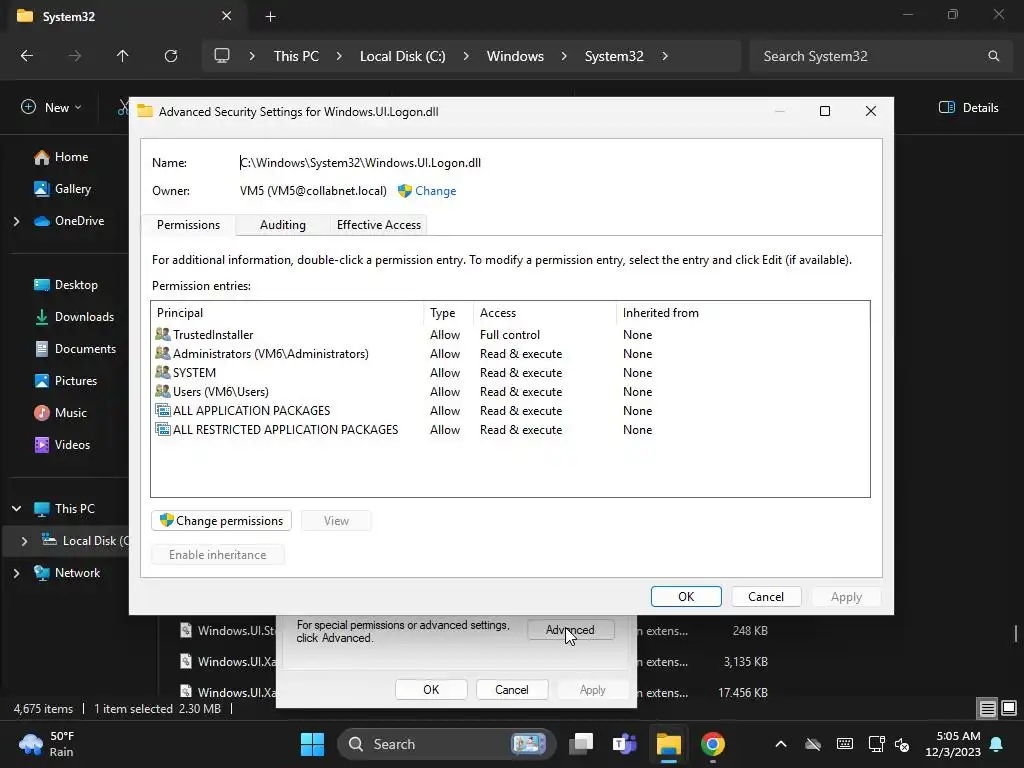Expand chevron after Local Disk (C:) in breadcrumb
The image size is (1024, 768).
(466, 56)
